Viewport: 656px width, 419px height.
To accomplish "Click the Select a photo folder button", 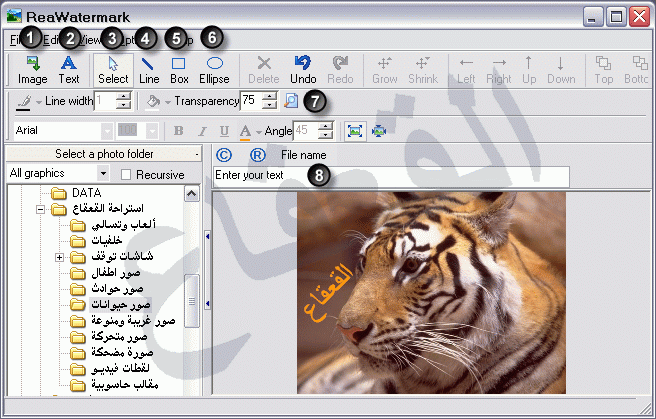I will pyautogui.click(x=104, y=154).
